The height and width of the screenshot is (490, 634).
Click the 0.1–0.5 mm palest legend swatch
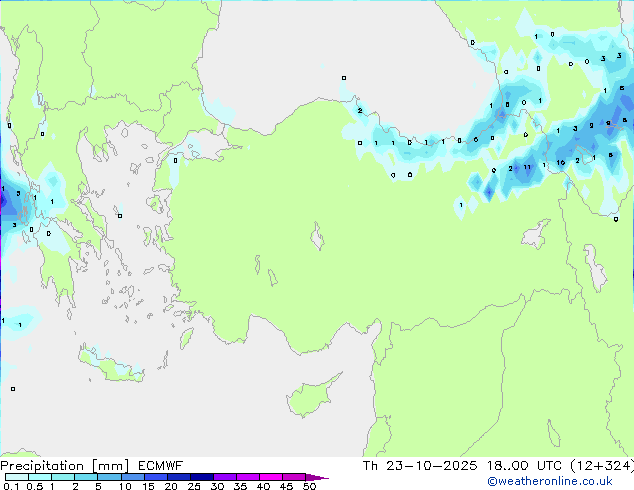(x=17, y=477)
